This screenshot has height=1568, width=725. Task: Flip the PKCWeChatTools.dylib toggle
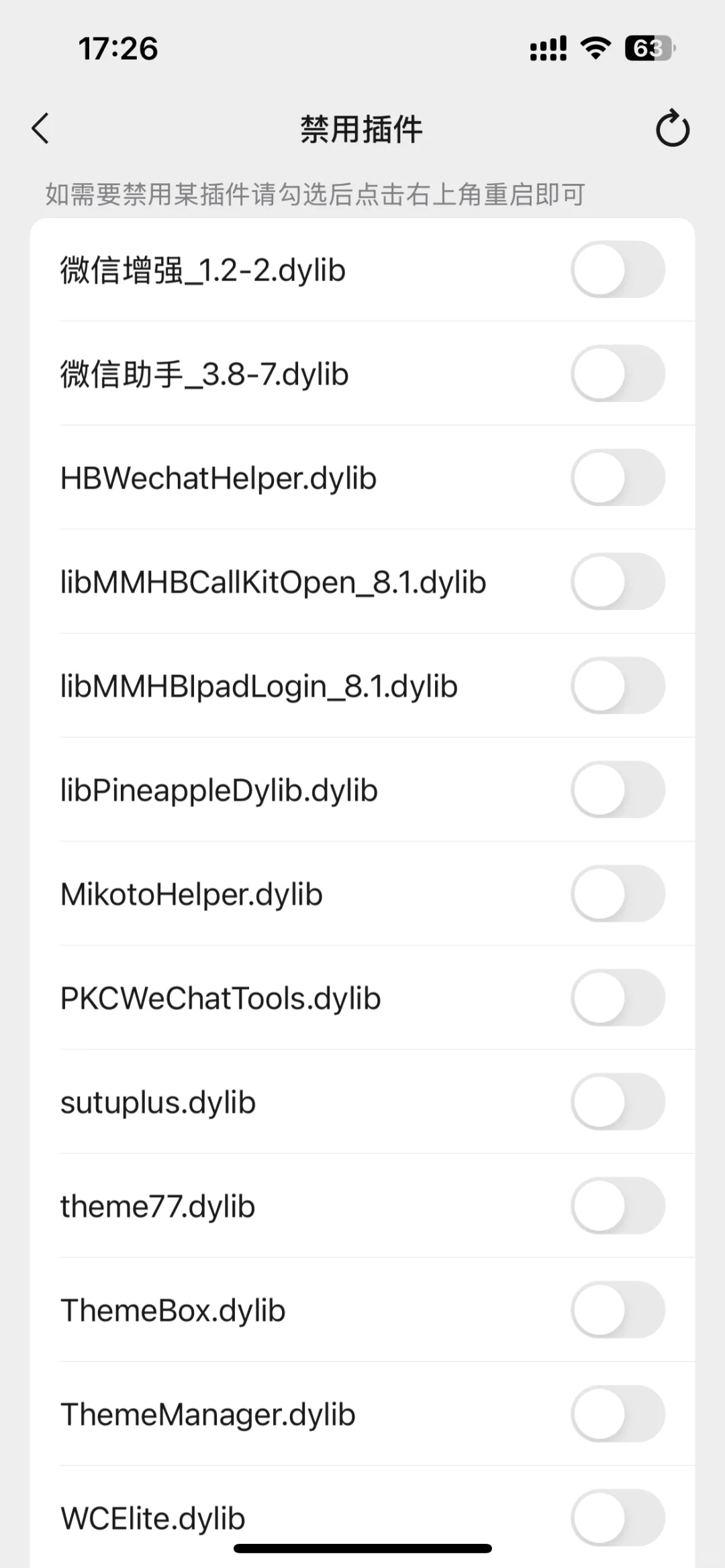pos(618,998)
